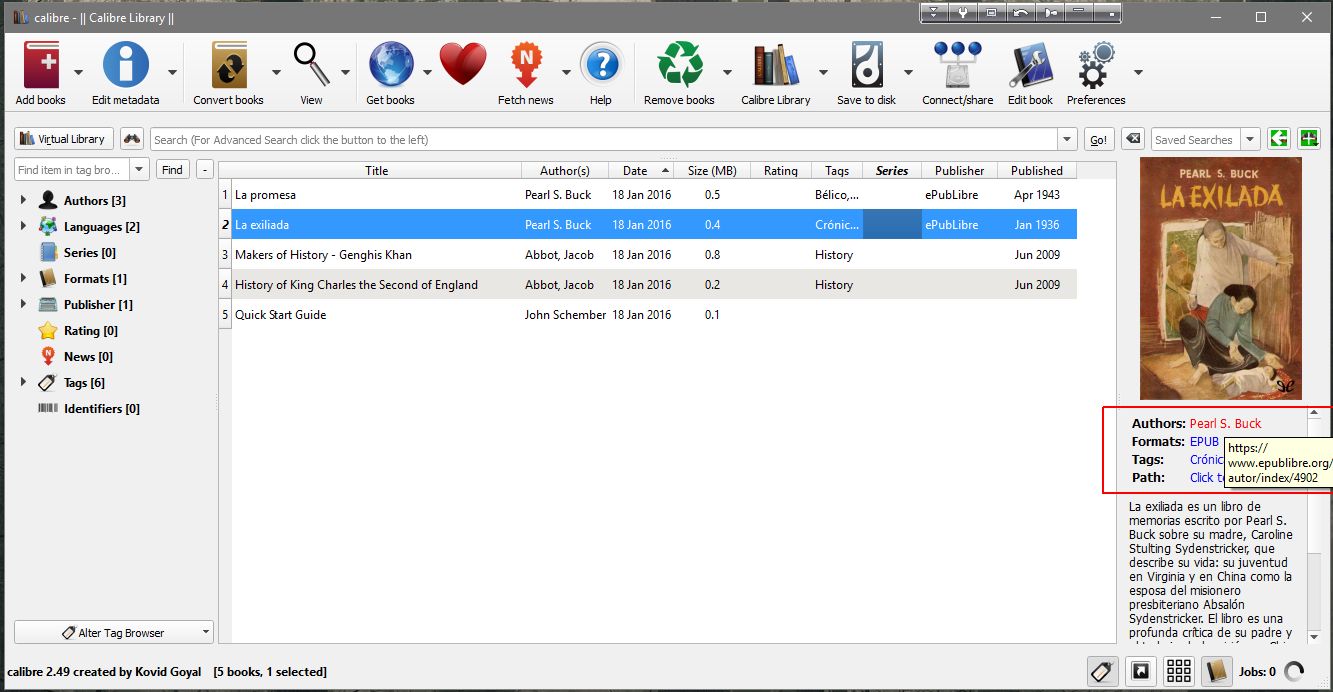Screen dimensions: 1333x692
Task: Open the Help icon
Action: [601, 66]
